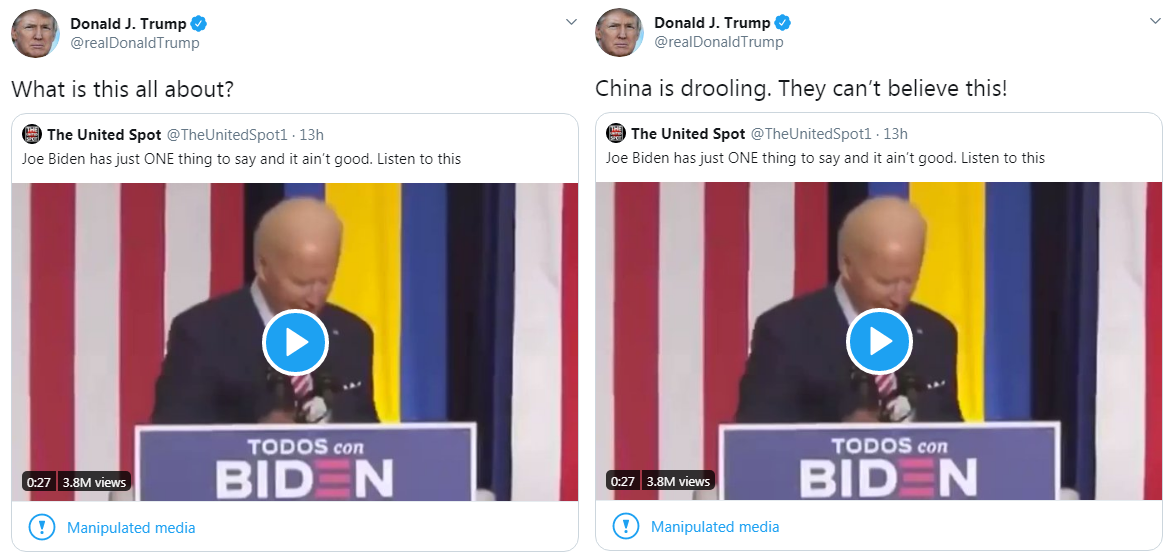This screenshot has width=1176, height=560.
Task: Open the 'China is drooling' tweet text
Action: pyautogui.click(x=801, y=88)
